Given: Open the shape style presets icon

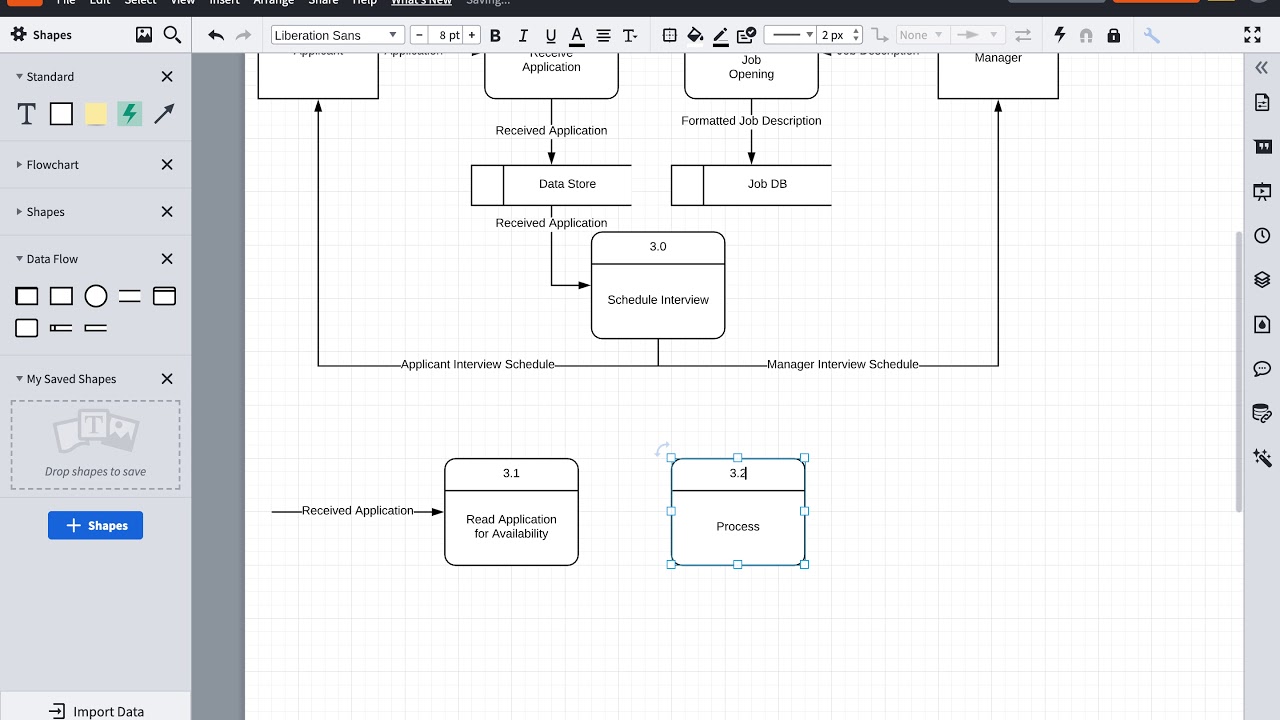Looking at the screenshot, I should click(747, 35).
